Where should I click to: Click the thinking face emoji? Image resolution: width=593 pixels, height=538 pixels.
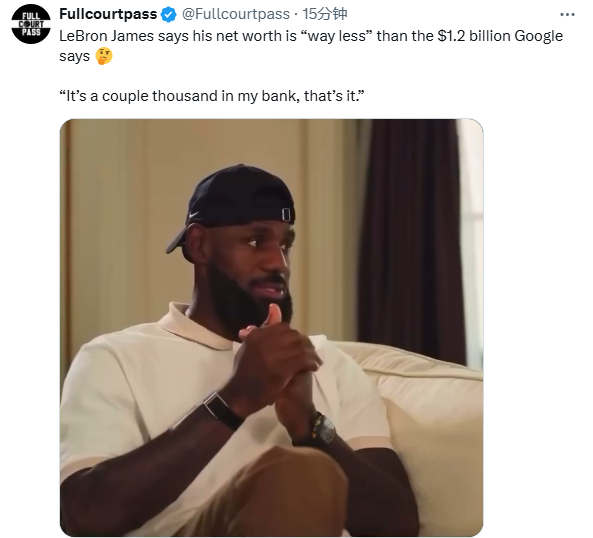(104, 56)
